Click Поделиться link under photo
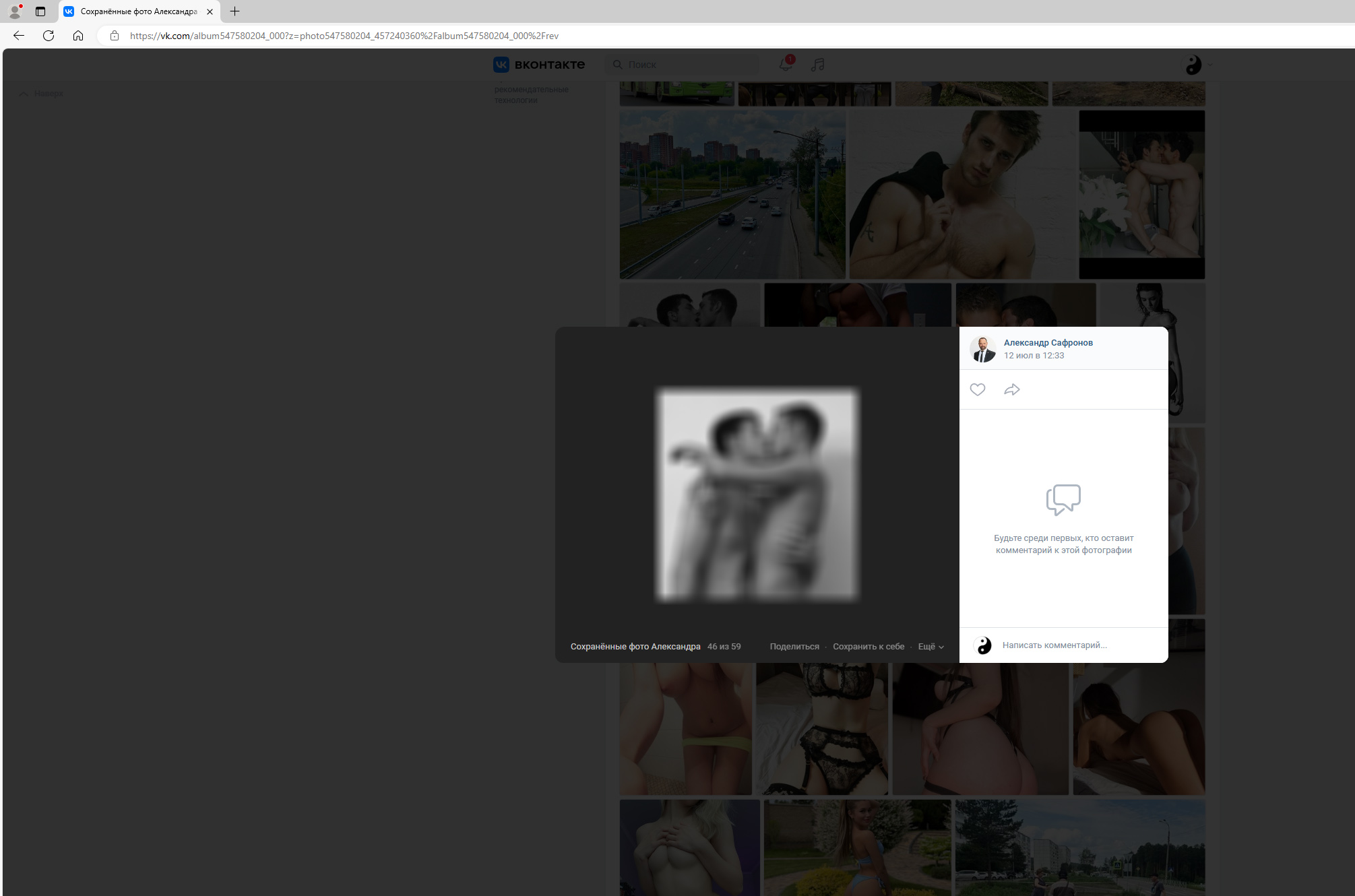1355x896 pixels. click(x=794, y=647)
